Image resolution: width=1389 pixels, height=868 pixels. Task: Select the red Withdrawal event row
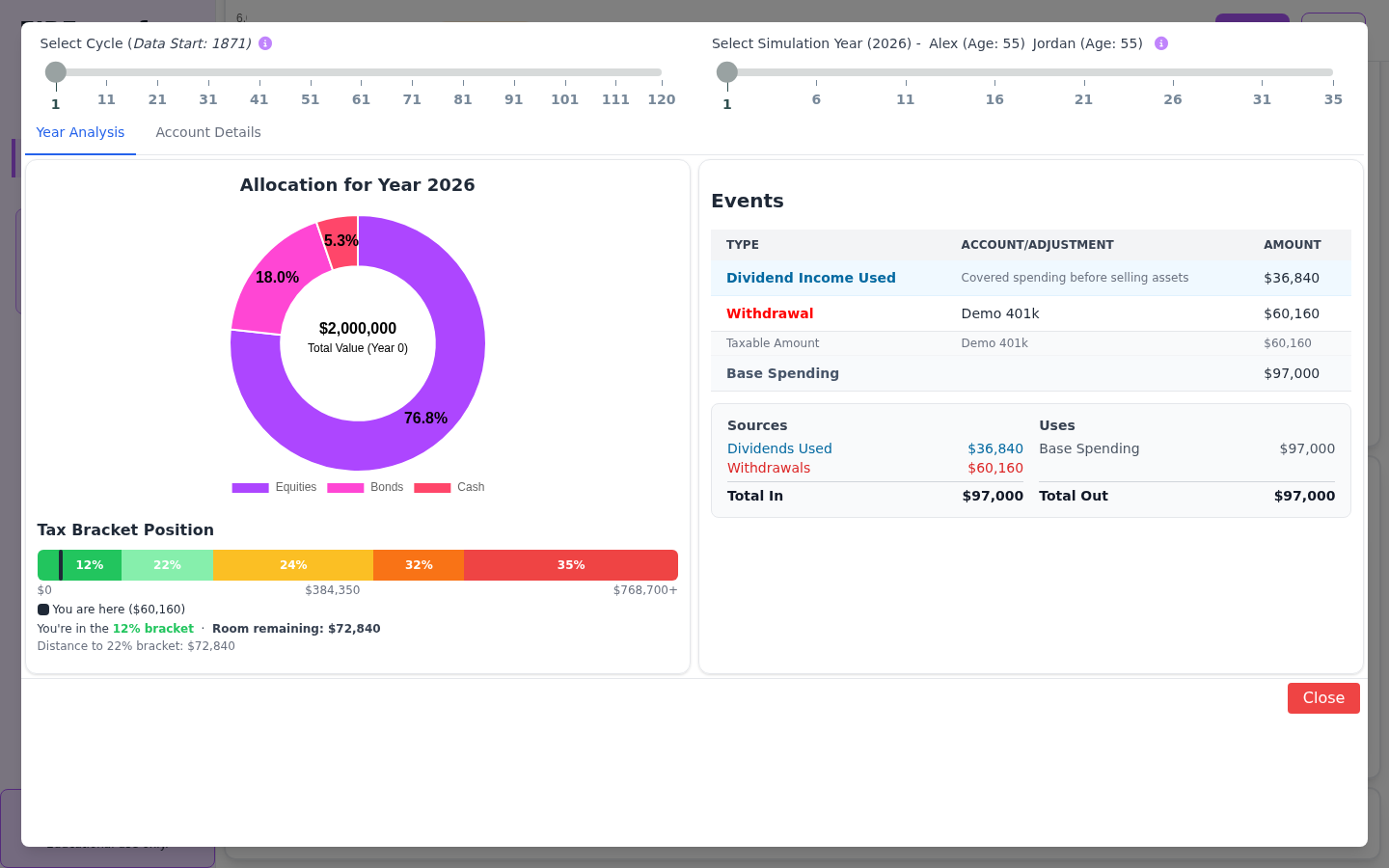pos(1031,313)
